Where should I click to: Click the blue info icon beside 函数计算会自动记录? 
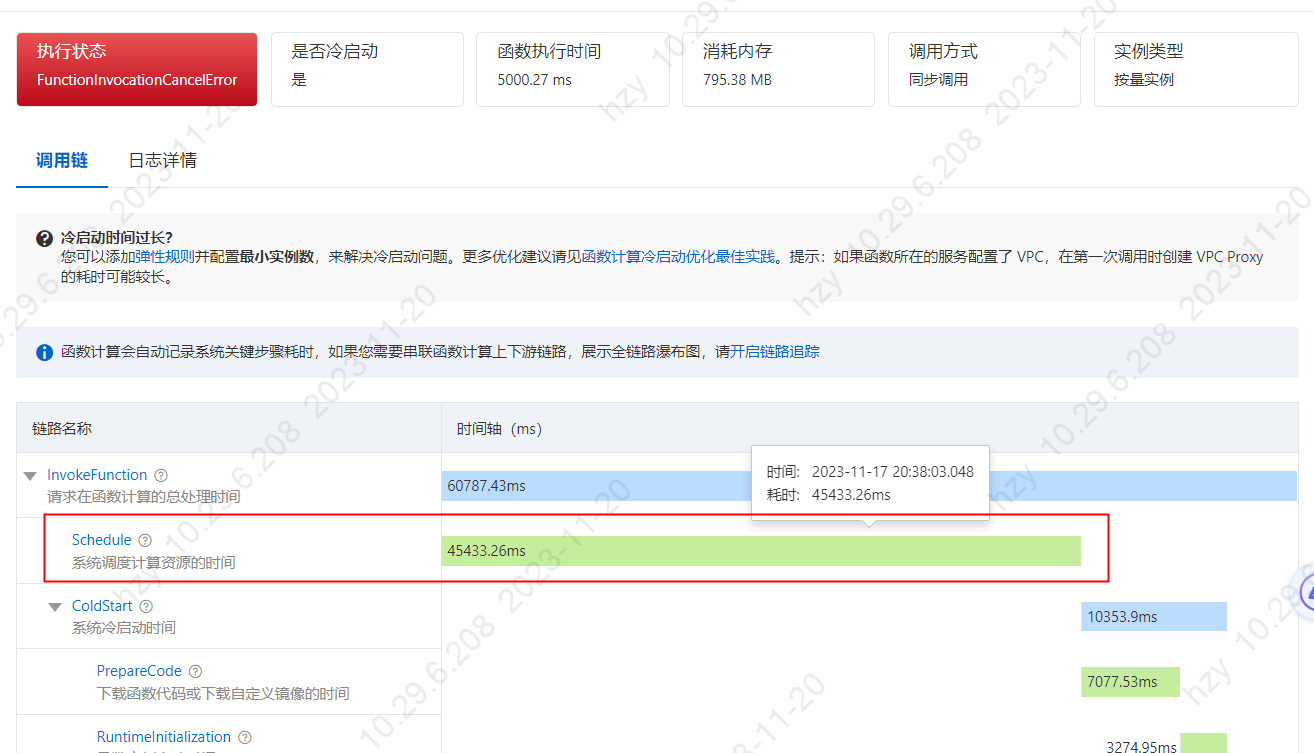tap(44, 352)
